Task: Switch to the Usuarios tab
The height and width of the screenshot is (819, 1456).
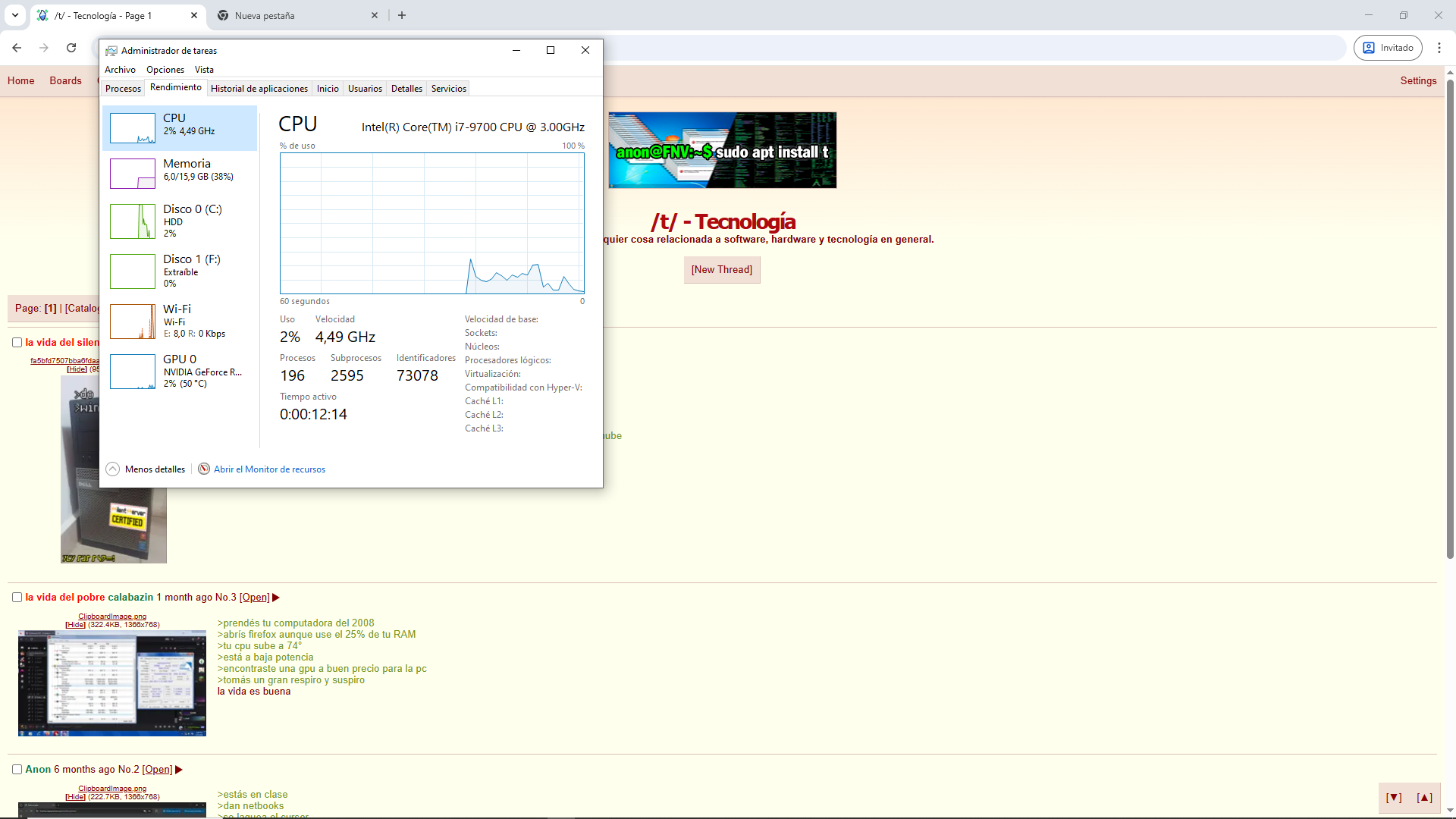Action: pyautogui.click(x=365, y=89)
